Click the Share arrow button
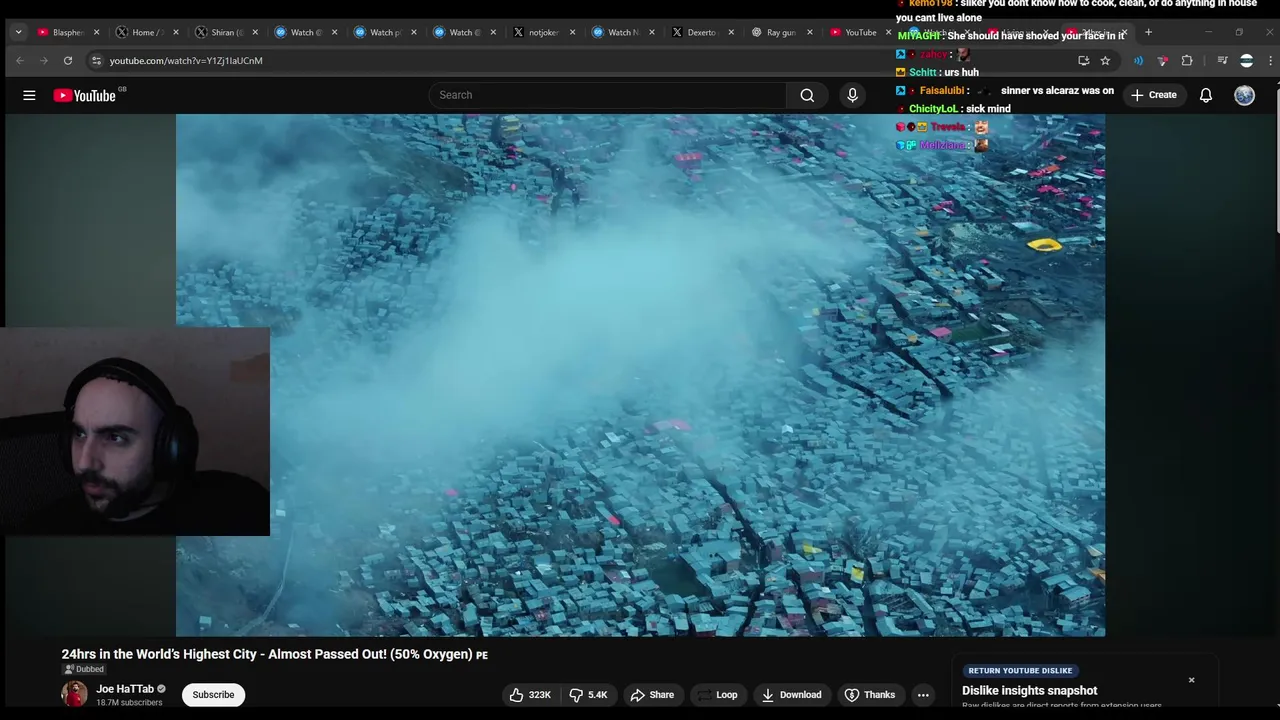This screenshot has width=1280, height=720. pyautogui.click(x=651, y=695)
